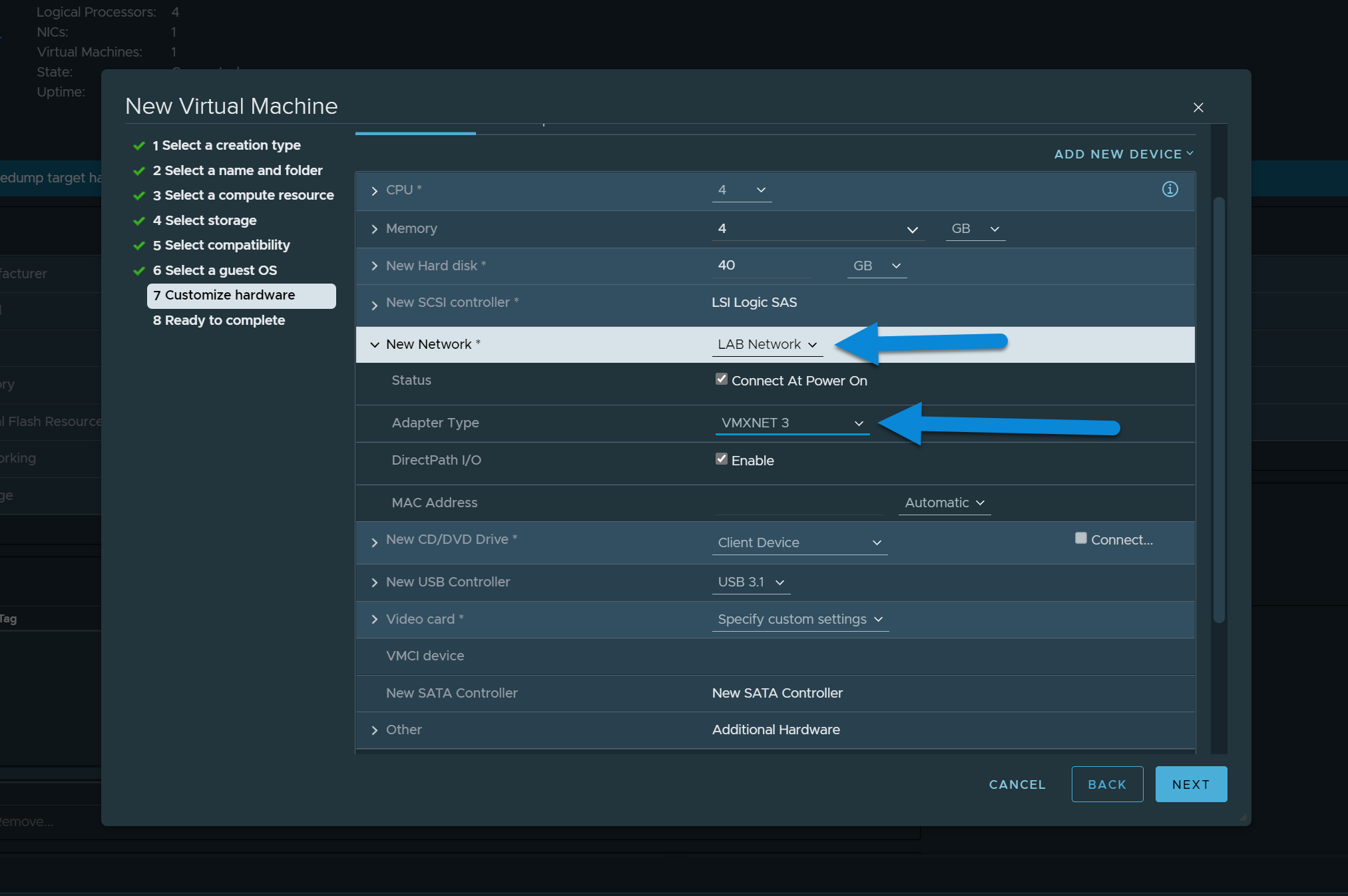Open Specify custom settings video dropdown
Screen dimensions: 1348x896
800,620
